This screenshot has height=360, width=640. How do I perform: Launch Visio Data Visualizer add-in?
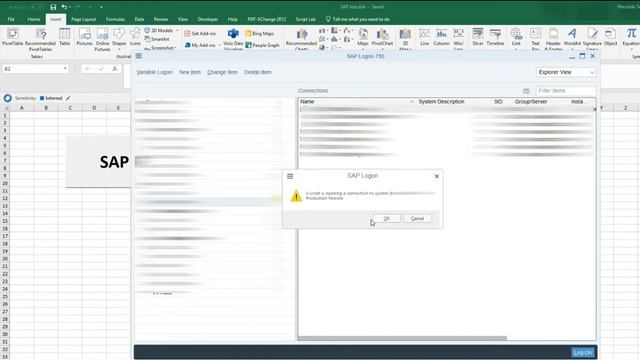pos(233,38)
